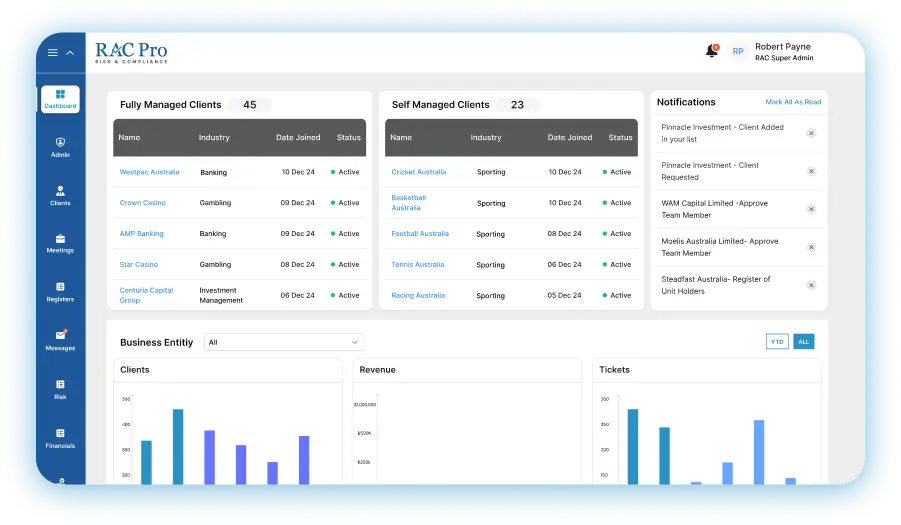
Task: Click the Self Managed Clients count 23
Action: pos(517,105)
